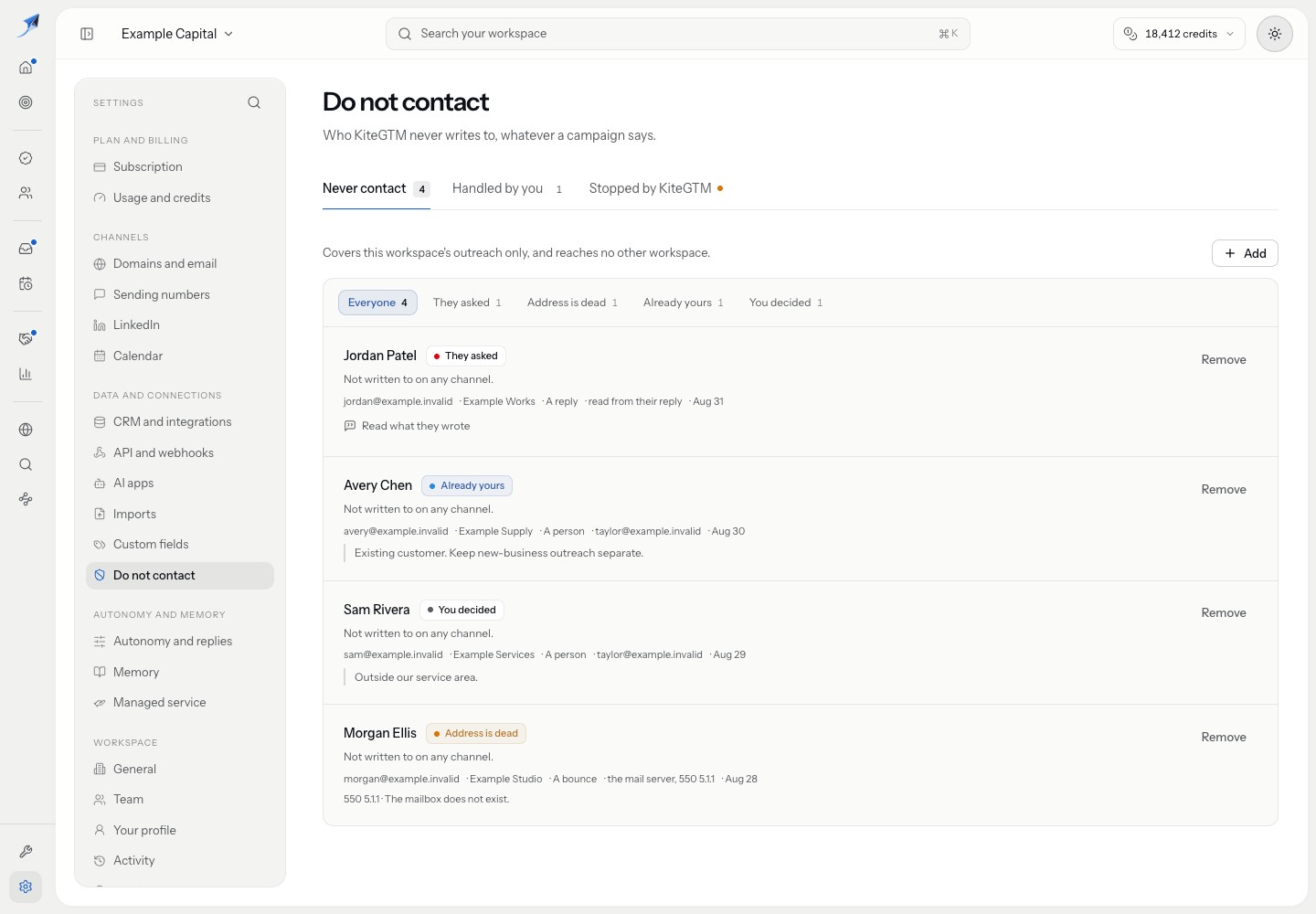
Task: Click the speech bubble icon beside Read what they wrote
Action: pyautogui.click(x=349, y=426)
